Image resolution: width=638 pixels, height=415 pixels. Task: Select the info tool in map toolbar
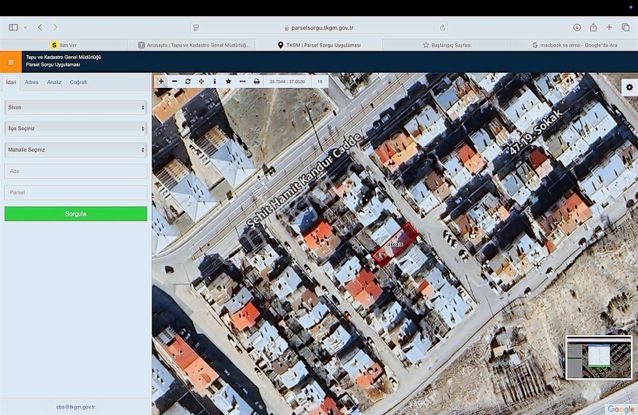(214, 80)
